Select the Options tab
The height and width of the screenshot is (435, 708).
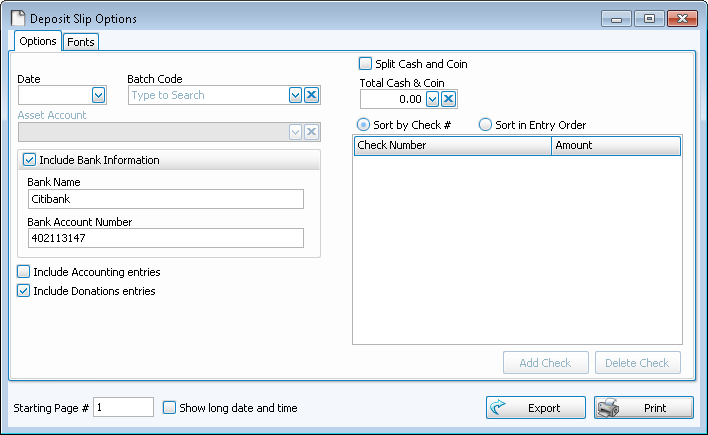[x=38, y=41]
